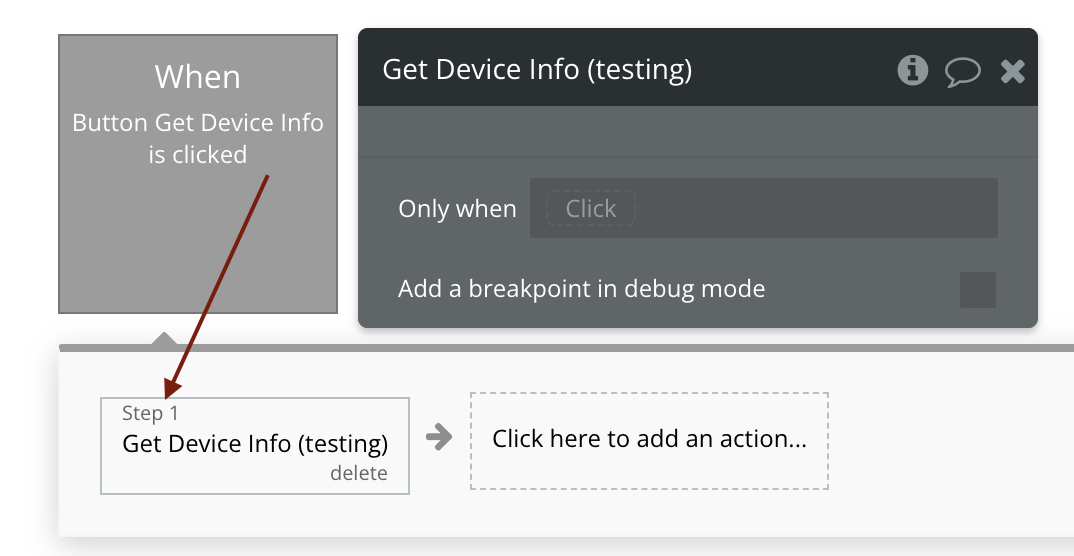
Task: Click the triangle pointer under the When event
Action: click(163, 339)
